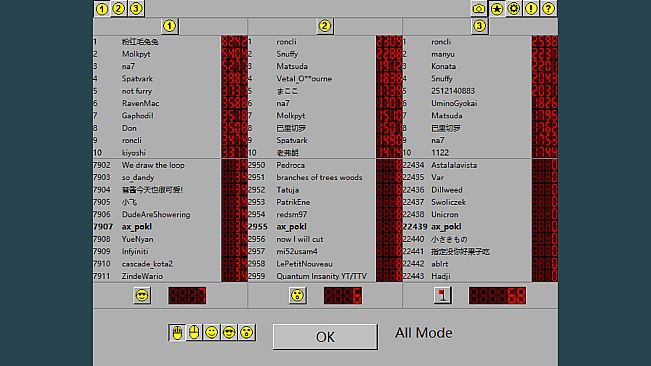
Task: Click the column 1 header circle button
Action: (x=169, y=26)
